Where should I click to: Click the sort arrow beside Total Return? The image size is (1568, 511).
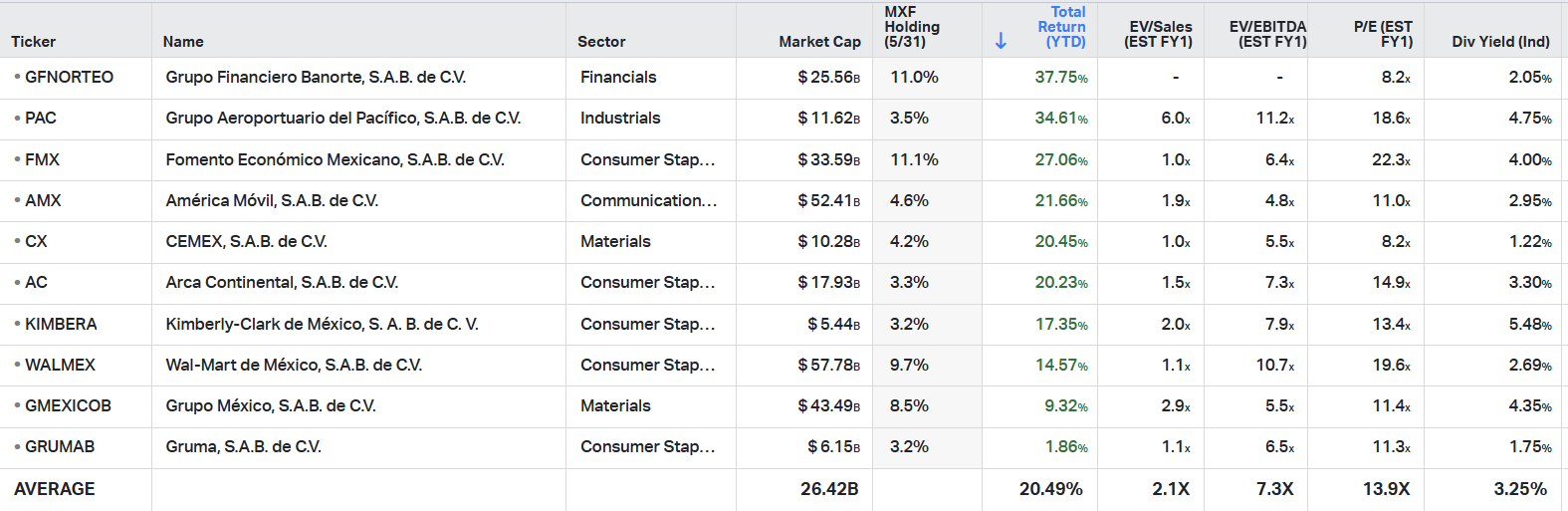click(1001, 41)
